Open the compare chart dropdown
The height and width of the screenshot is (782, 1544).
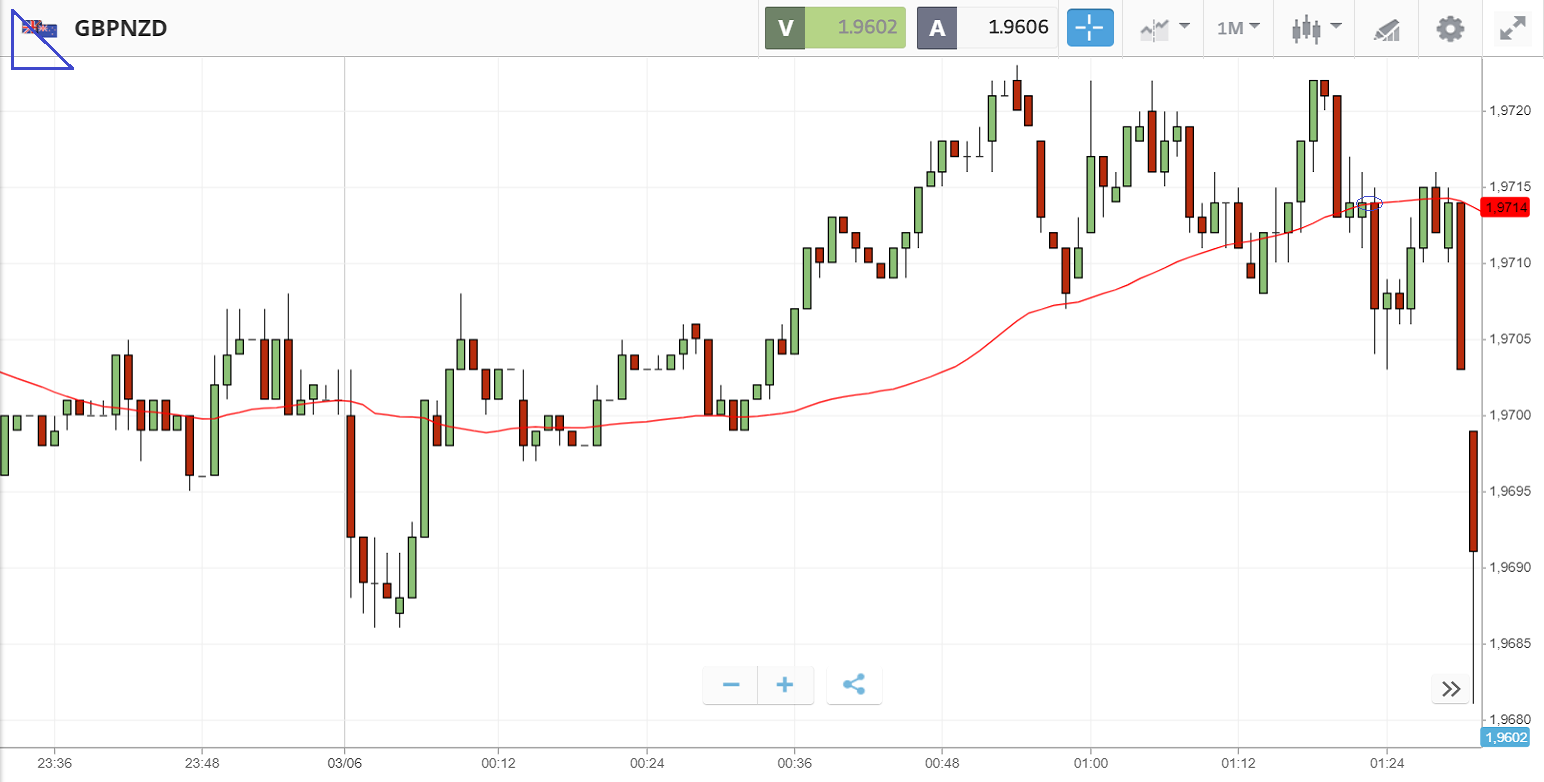[1164, 28]
